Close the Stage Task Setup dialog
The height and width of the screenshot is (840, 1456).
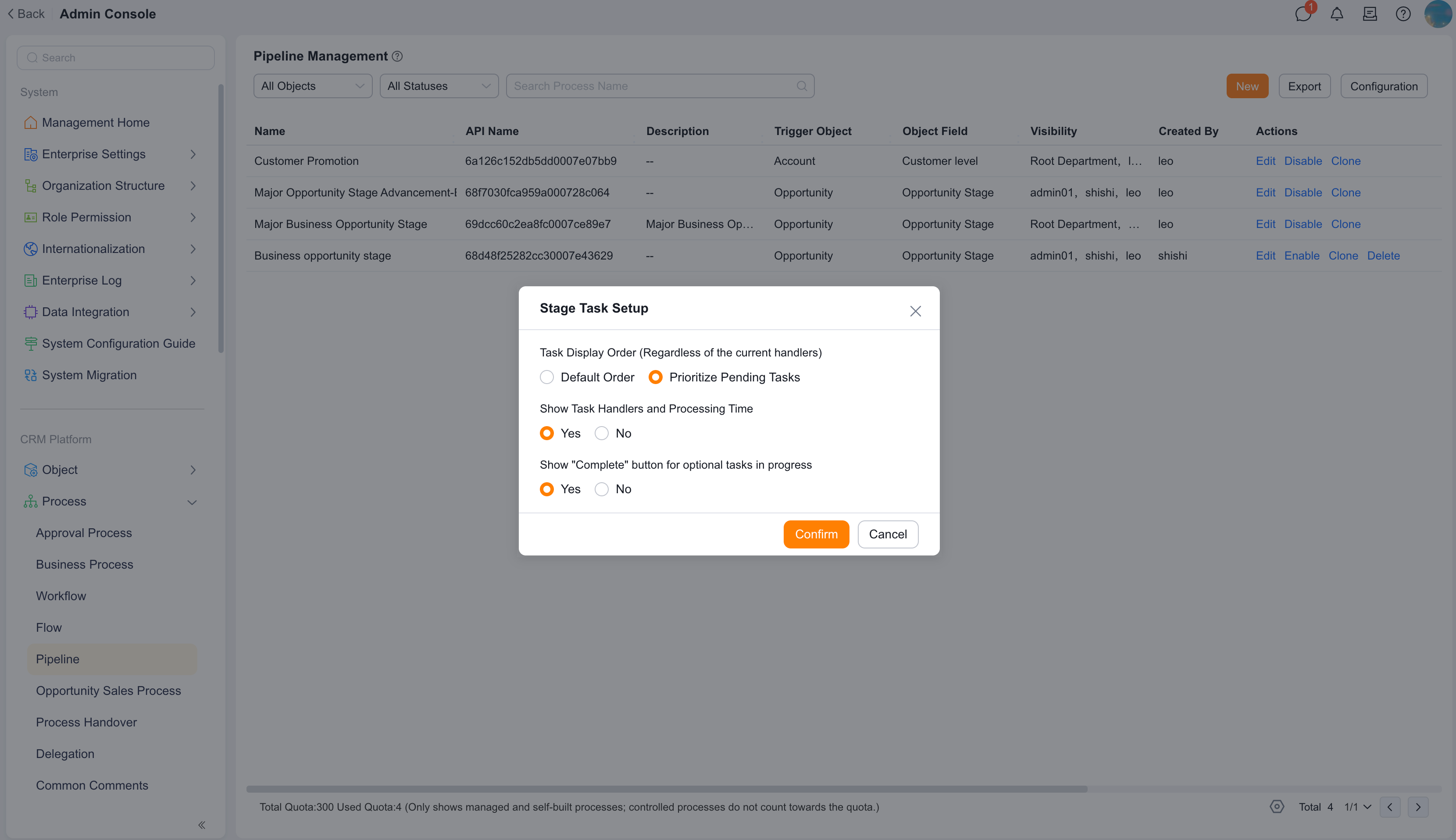point(915,311)
